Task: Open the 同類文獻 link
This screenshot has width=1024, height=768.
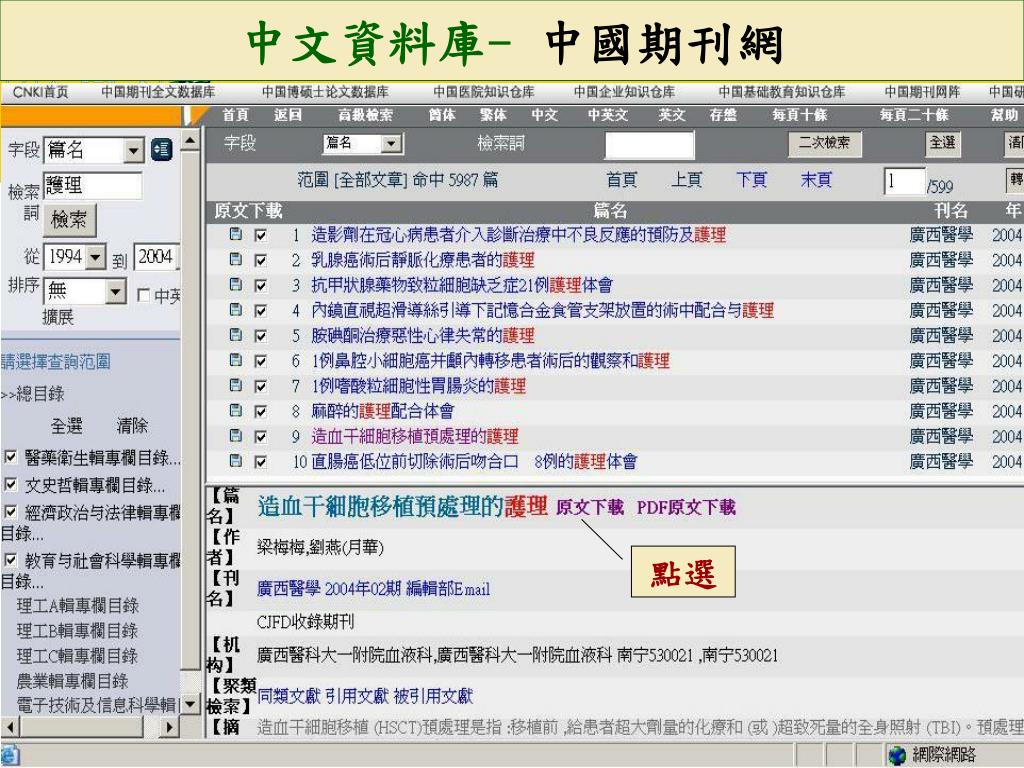Action: tap(289, 696)
